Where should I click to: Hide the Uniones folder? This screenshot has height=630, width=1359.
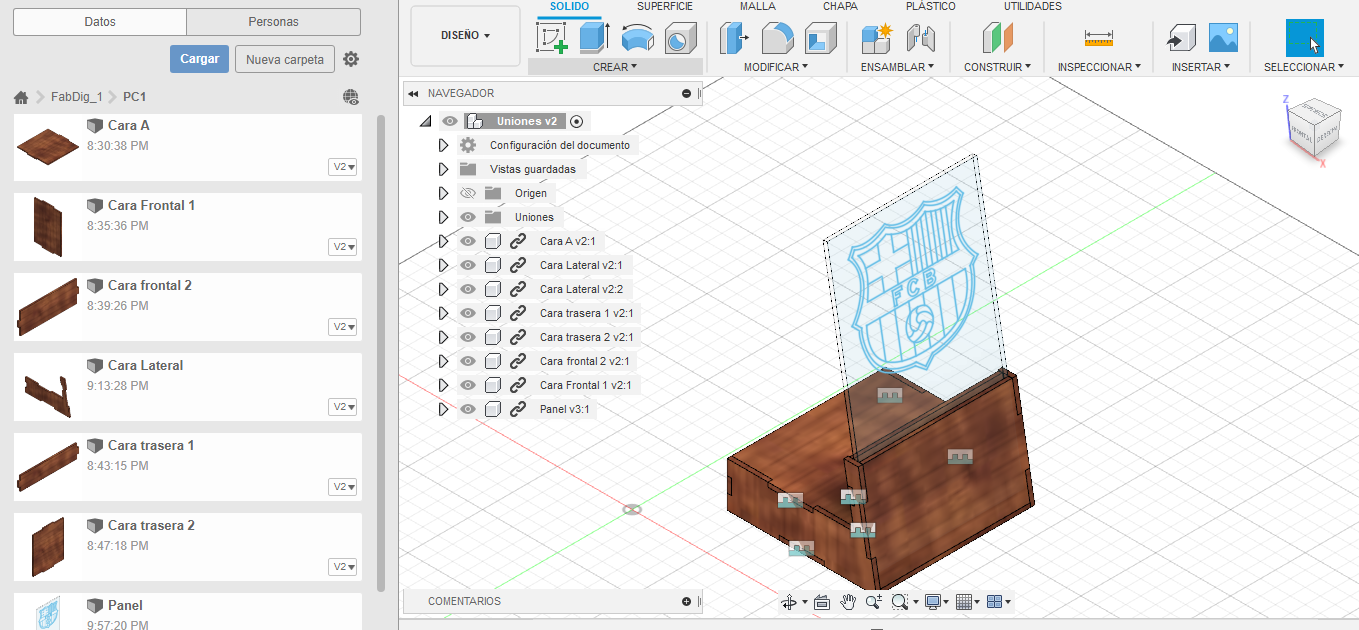click(467, 217)
